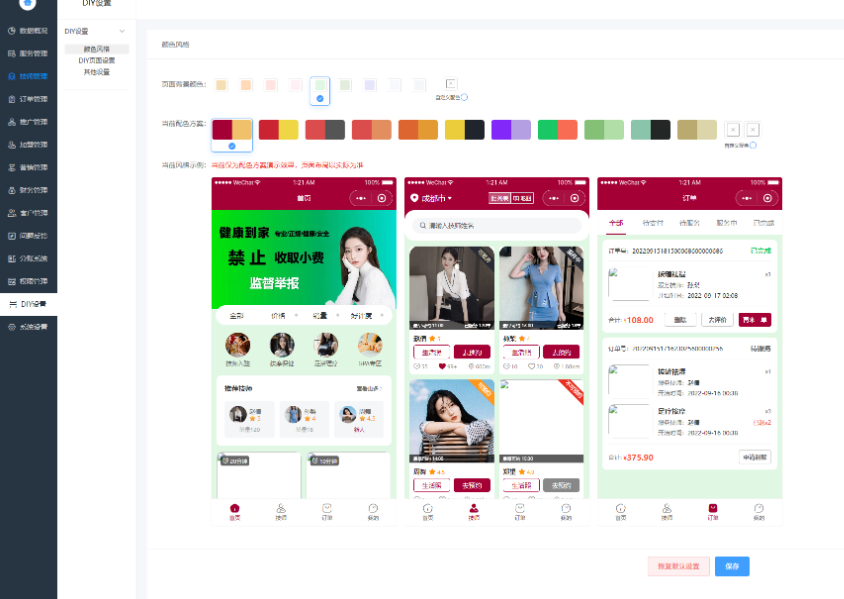Click the blue 保存 button
The image size is (844, 599).
click(x=732, y=566)
